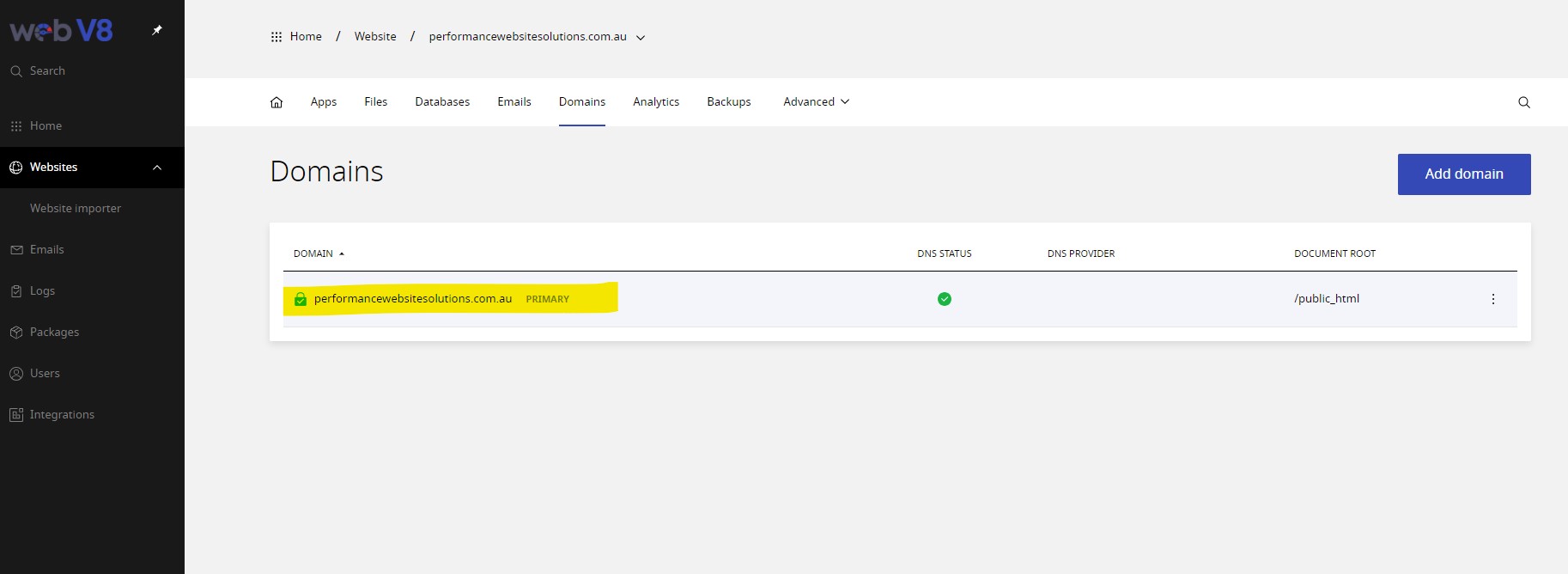1568x574 pixels.
Task: Click the sidebar Search field
Action: pyautogui.click(x=47, y=71)
